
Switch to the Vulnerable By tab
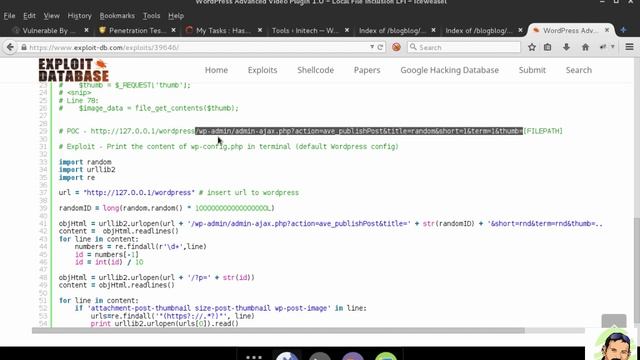click(x=49, y=31)
